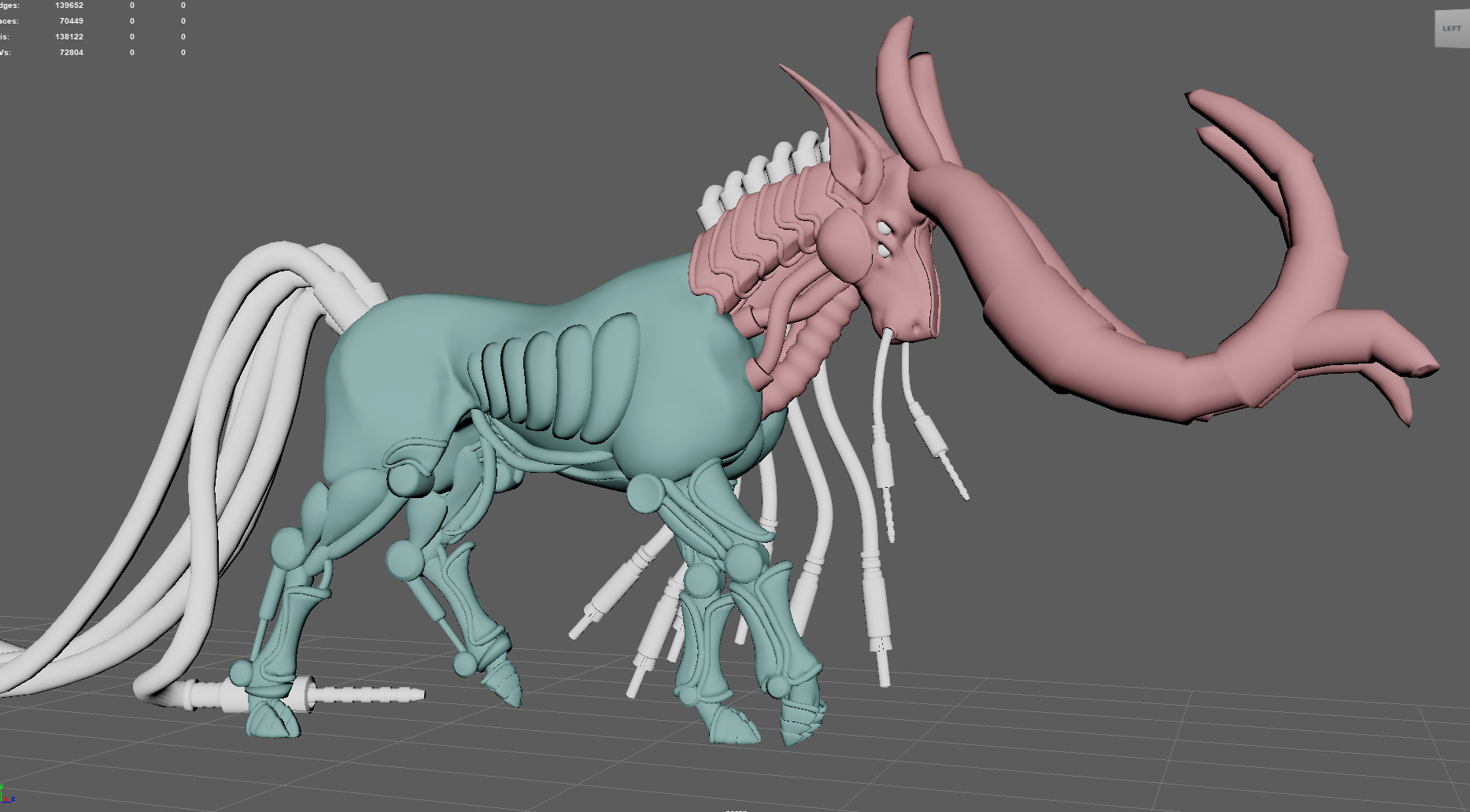Image resolution: width=1470 pixels, height=812 pixels.
Task: Click the Edges count value 139652
Action: tap(69, 6)
